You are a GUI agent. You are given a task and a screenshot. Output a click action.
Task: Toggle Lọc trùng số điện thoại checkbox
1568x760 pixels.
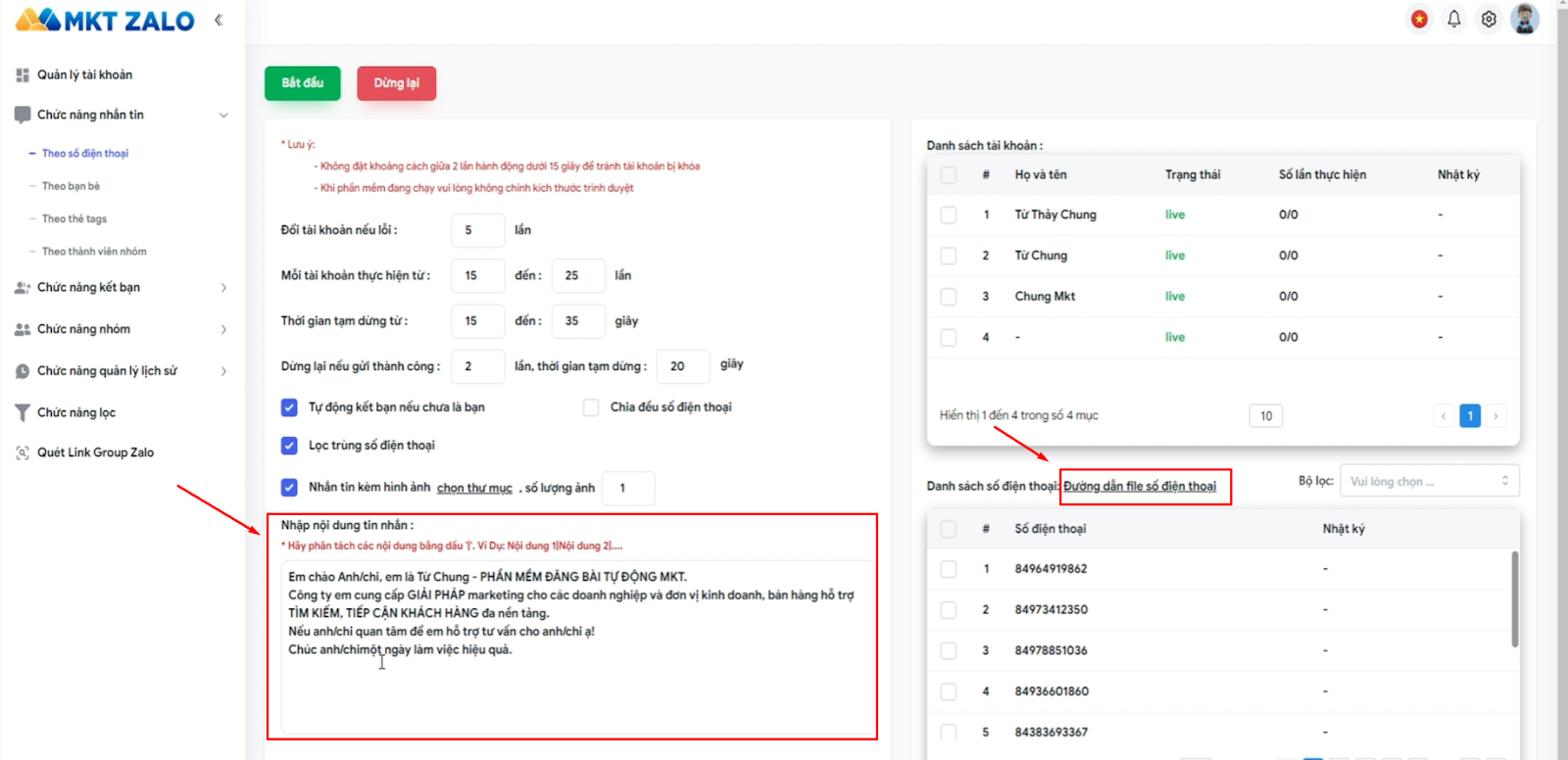click(289, 446)
